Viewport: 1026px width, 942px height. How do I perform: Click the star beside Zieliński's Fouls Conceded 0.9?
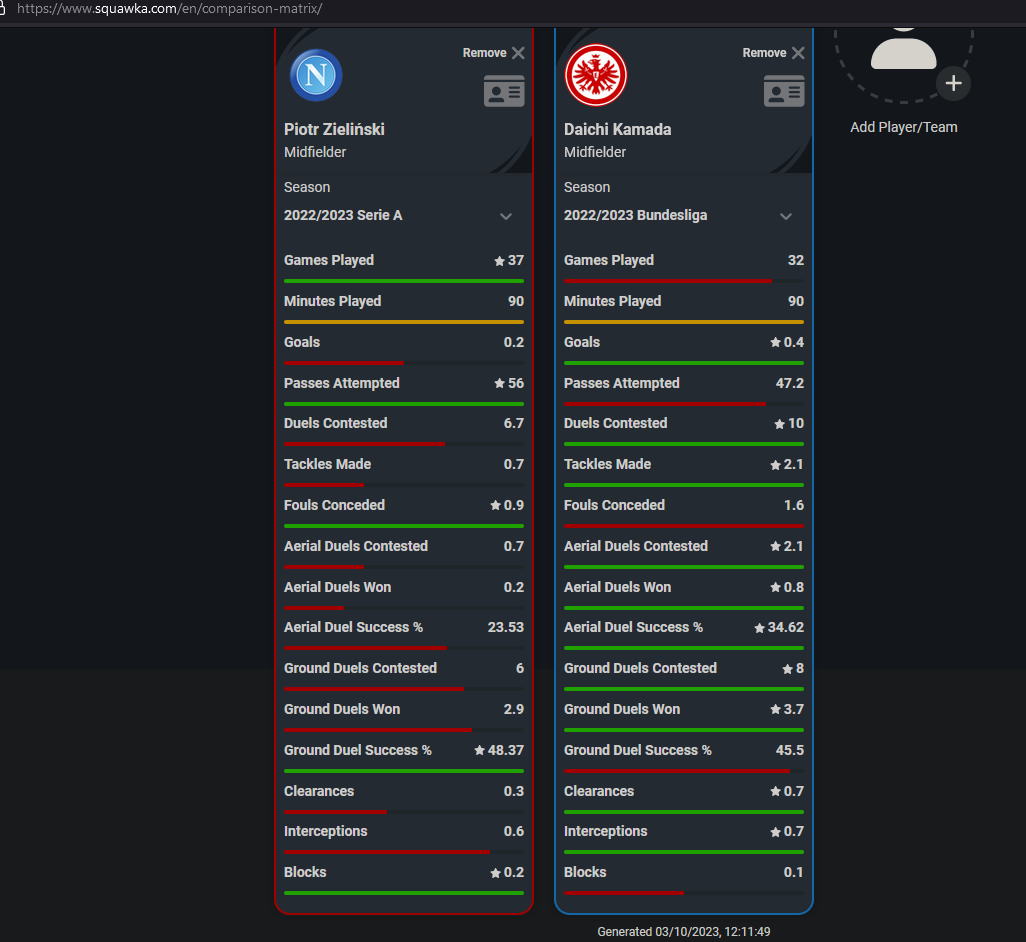[x=495, y=506]
